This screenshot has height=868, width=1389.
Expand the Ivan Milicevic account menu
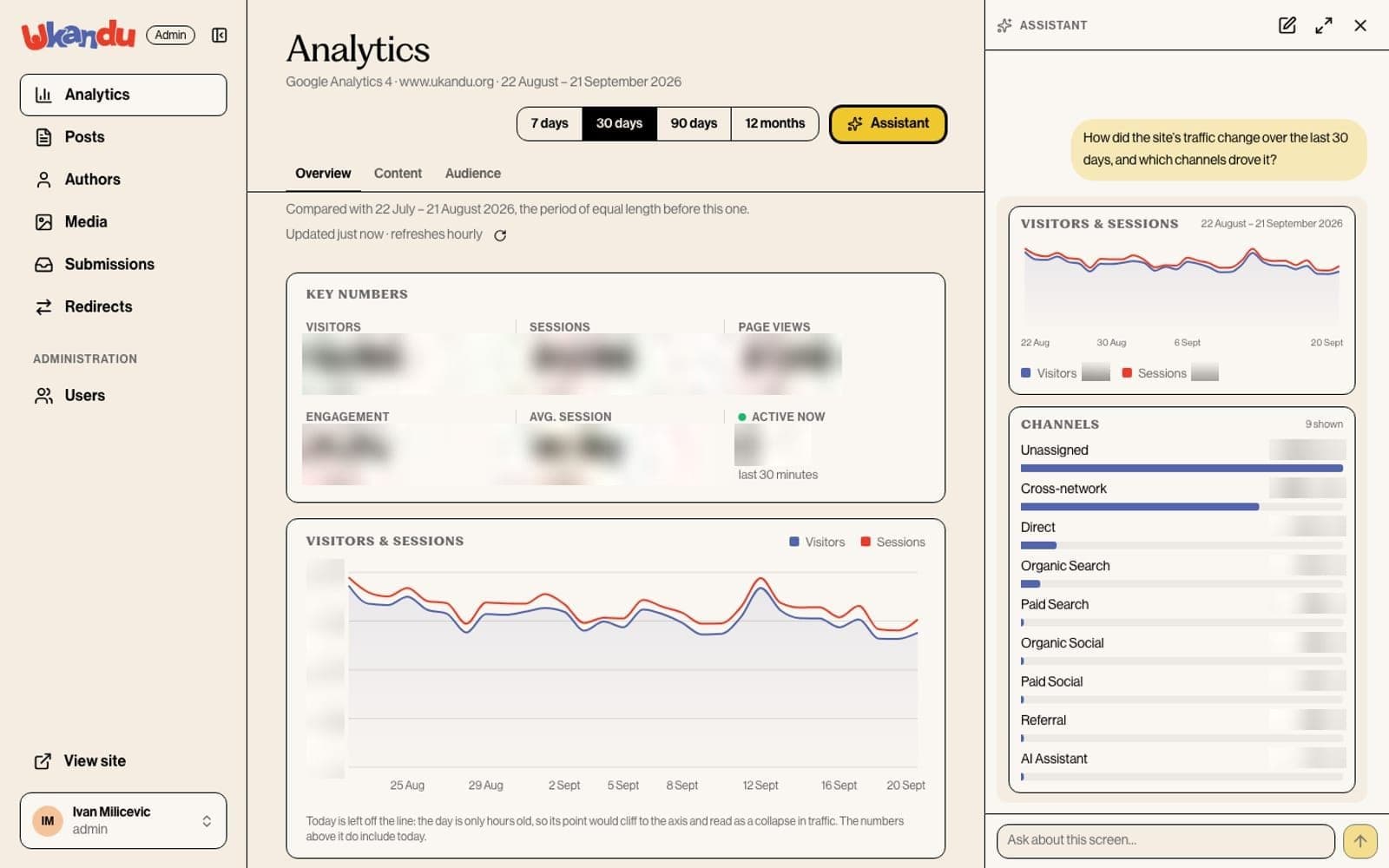tap(123, 820)
